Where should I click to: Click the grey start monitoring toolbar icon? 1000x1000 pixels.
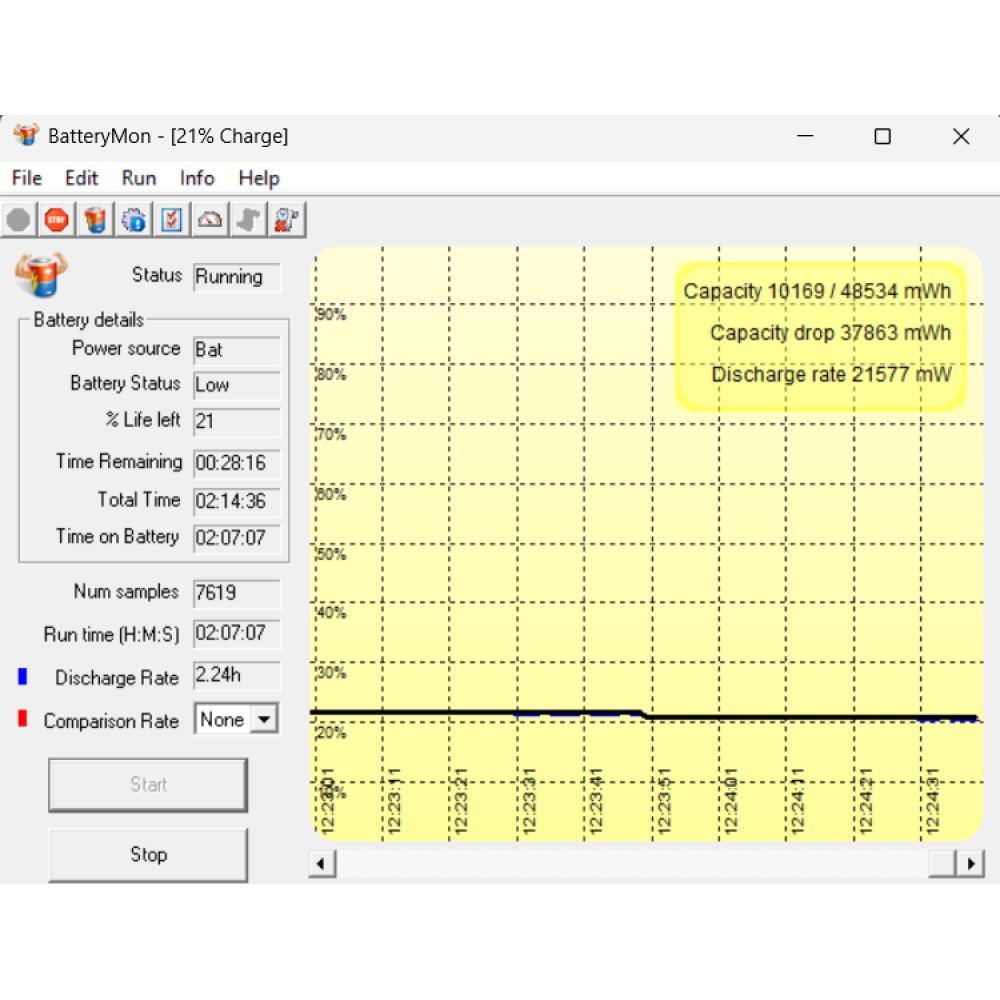18,220
